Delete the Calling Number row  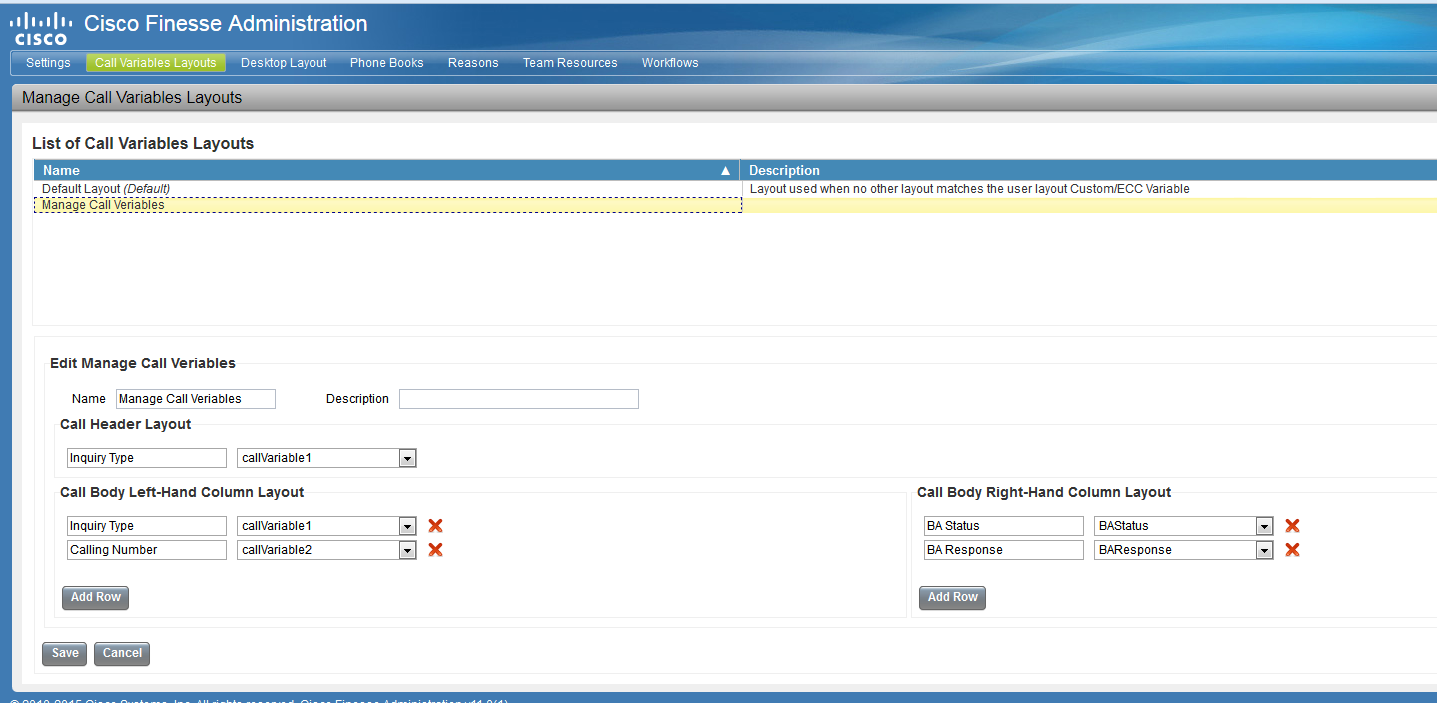point(435,550)
